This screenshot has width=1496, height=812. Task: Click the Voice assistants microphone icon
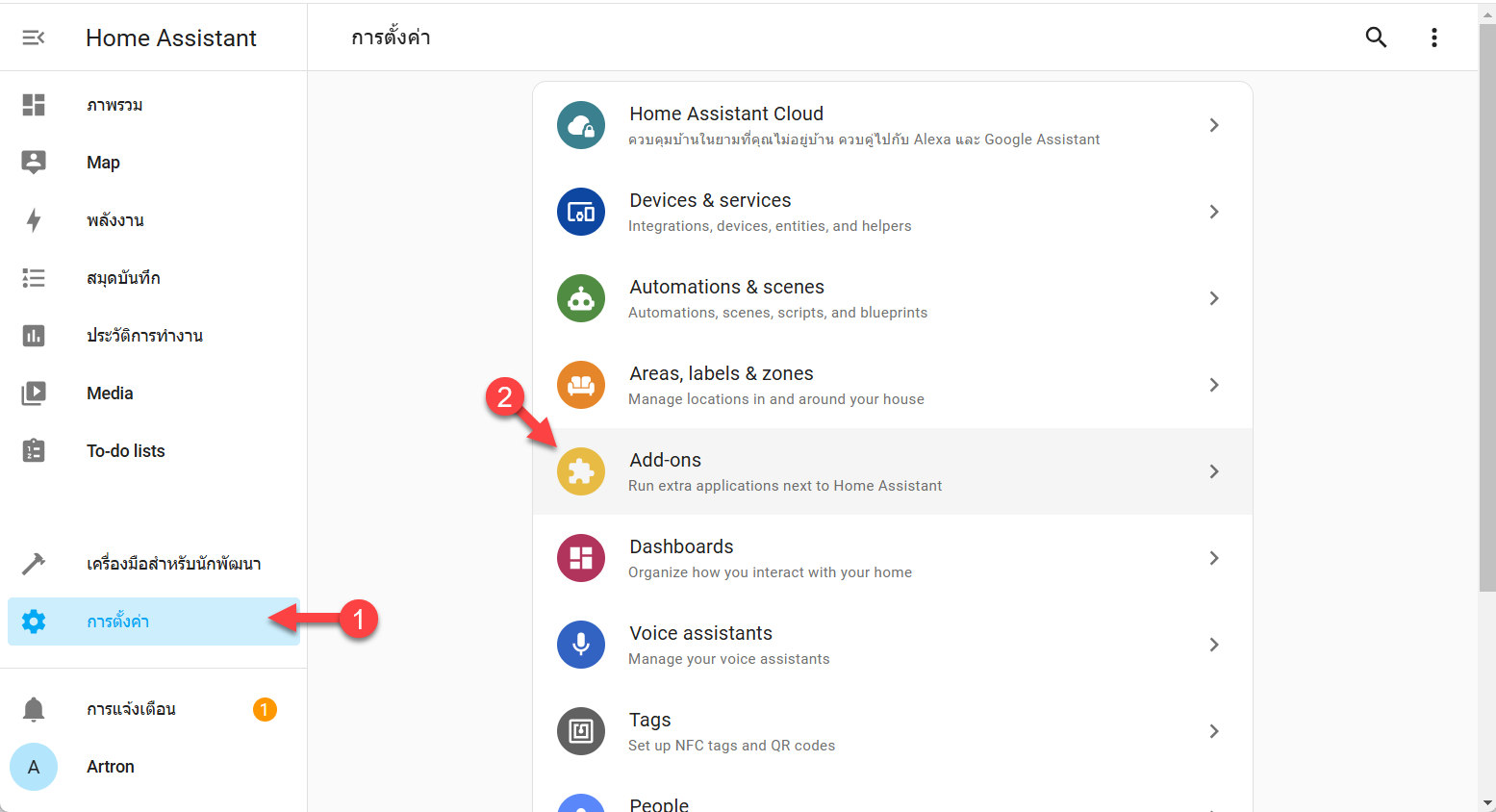[x=581, y=645]
